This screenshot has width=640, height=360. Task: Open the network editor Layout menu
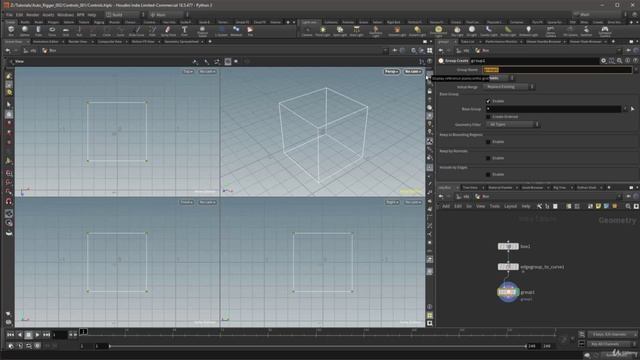pyautogui.click(x=510, y=207)
